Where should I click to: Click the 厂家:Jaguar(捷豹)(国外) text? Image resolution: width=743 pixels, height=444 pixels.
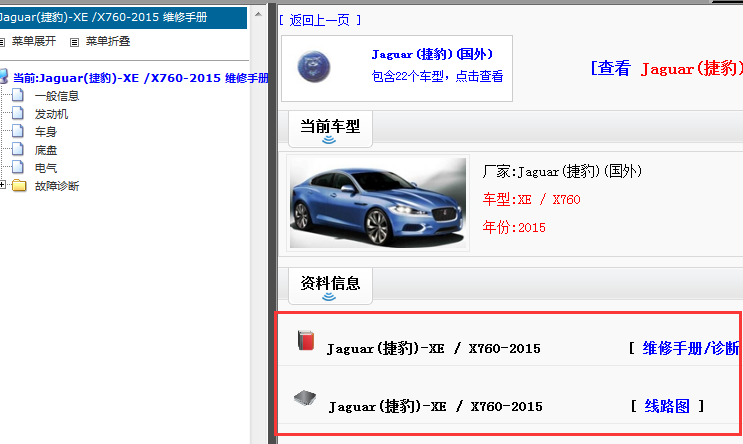pyautogui.click(x=562, y=171)
